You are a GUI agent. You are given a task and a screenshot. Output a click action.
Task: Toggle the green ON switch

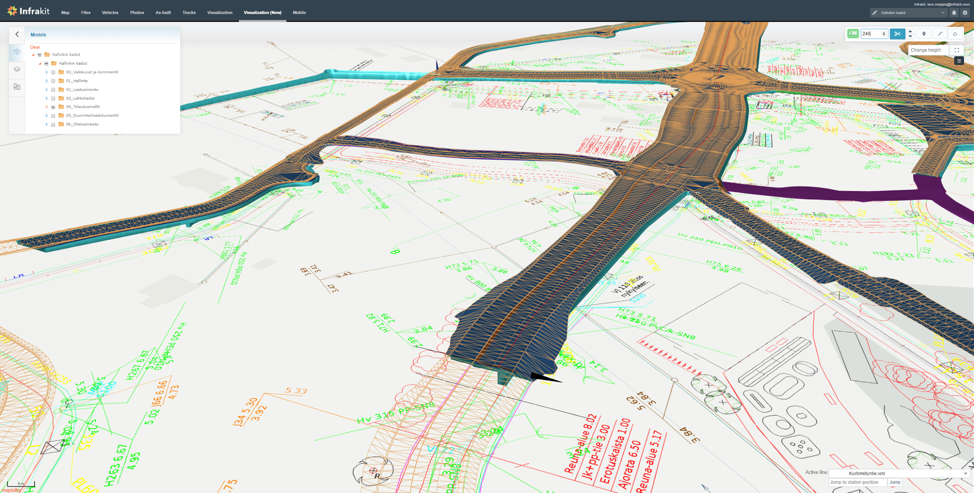tap(853, 34)
